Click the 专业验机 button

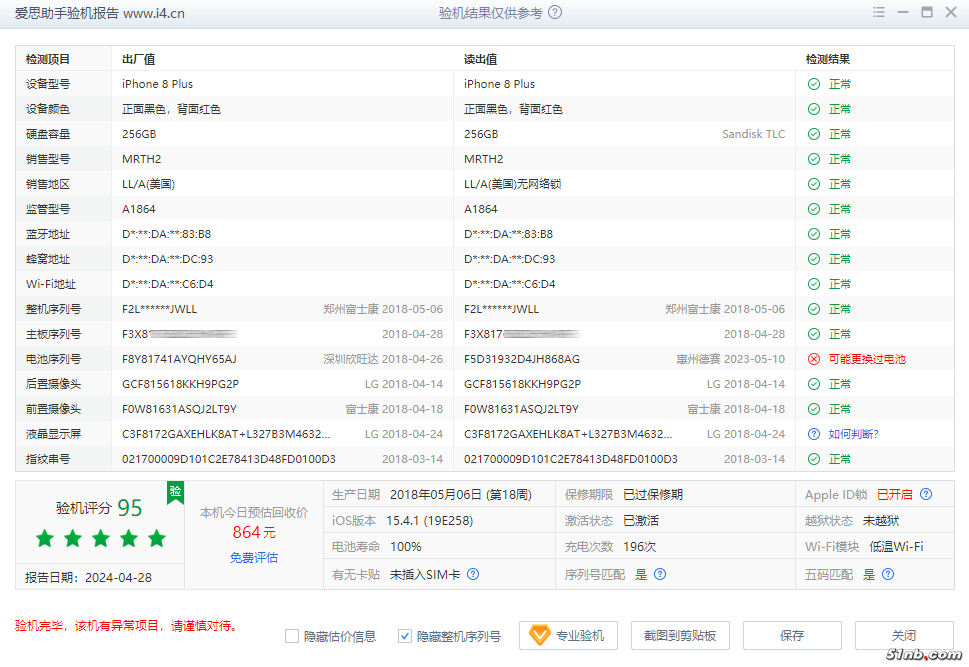click(569, 636)
